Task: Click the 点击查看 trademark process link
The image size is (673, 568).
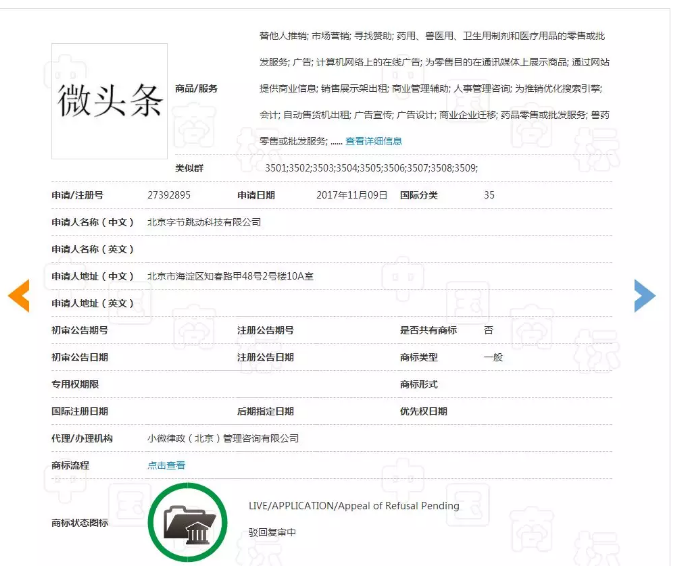Action: [x=166, y=465]
